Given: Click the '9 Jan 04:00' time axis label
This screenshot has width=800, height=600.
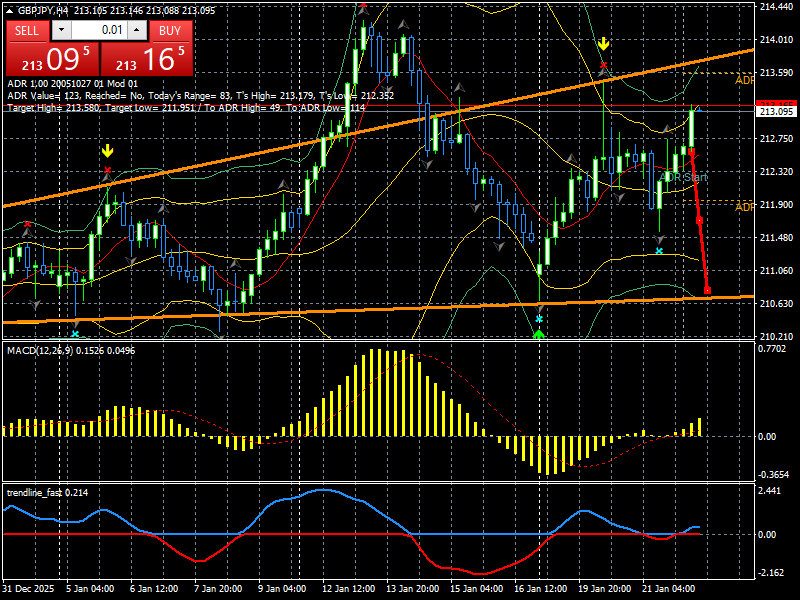Looking at the screenshot, I should coord(282,589).
